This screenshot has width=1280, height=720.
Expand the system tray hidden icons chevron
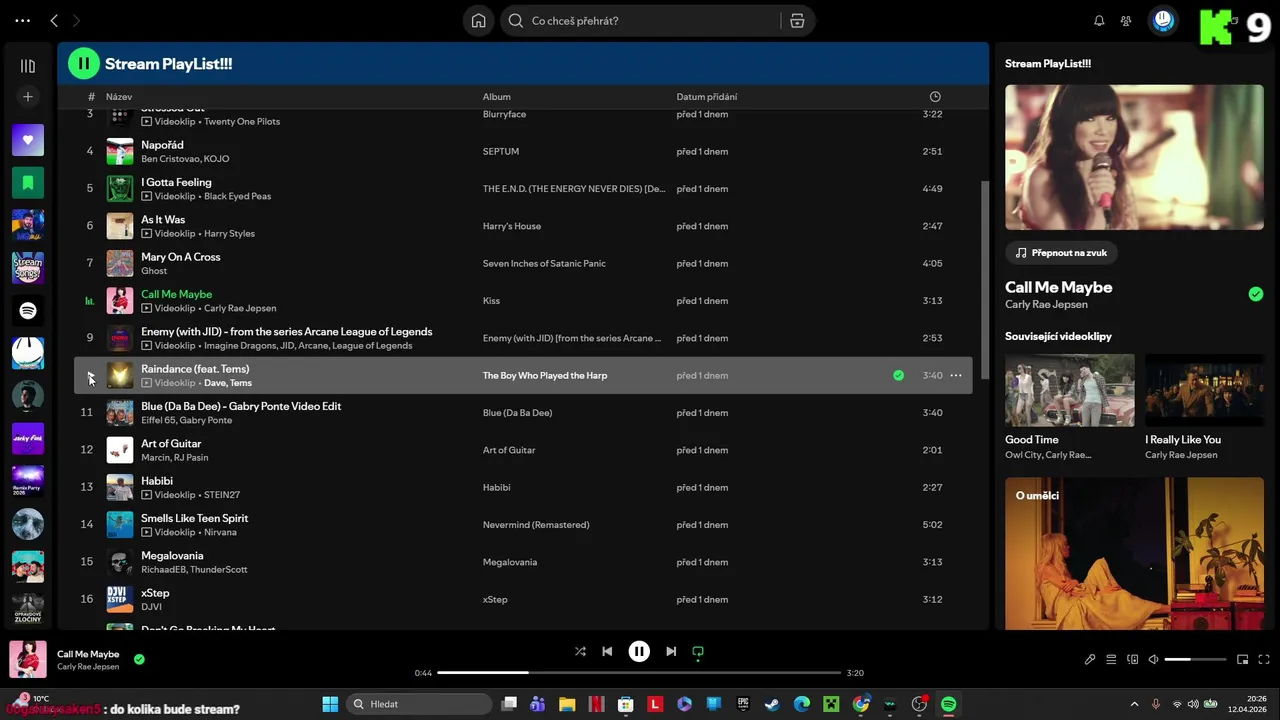click(1134, 704)
